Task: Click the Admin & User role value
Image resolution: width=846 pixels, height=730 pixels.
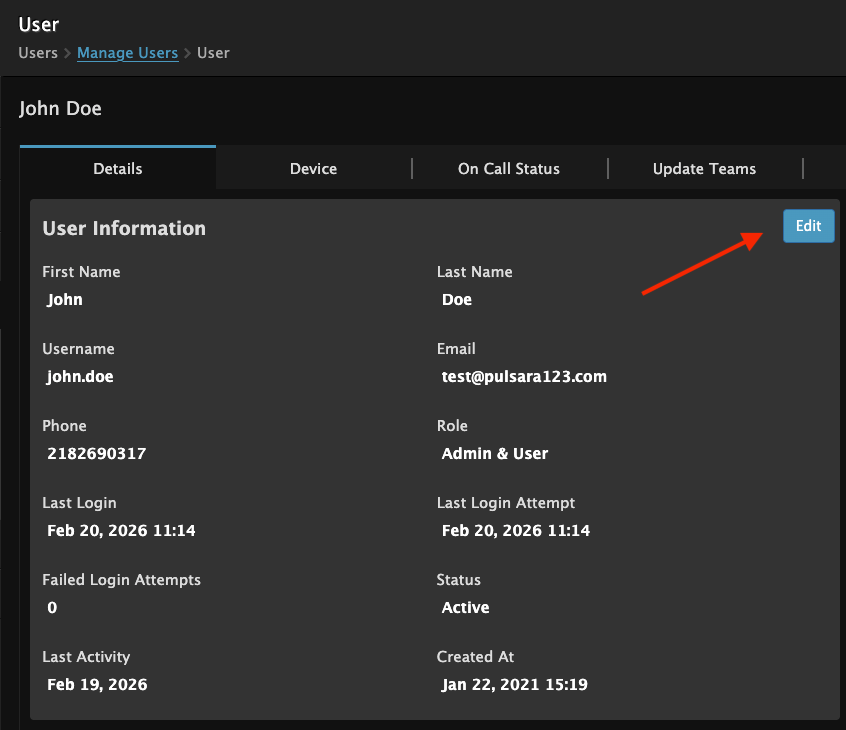Action: click(495, 454)
